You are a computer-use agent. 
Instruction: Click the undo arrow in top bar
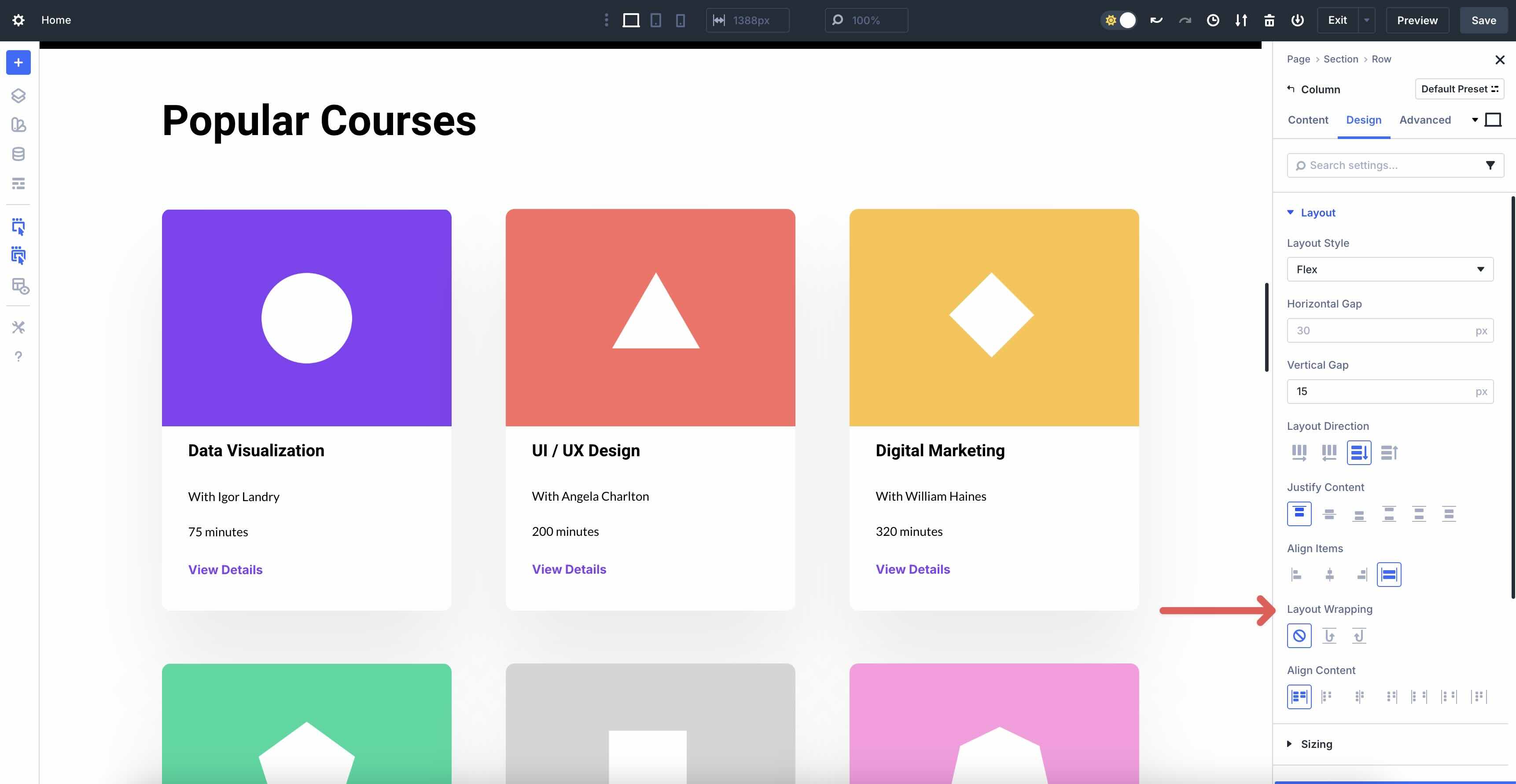pos(1156,19)
